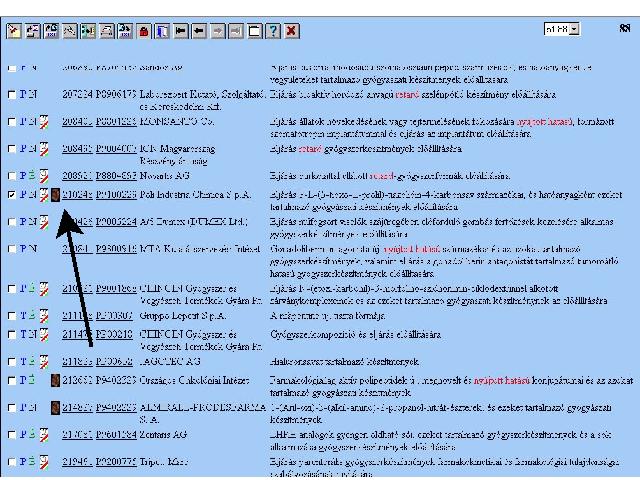The width and height of the screenshot is (640, 480).
Task: Check the Novartis AG row checkbox
Action: 12,176
